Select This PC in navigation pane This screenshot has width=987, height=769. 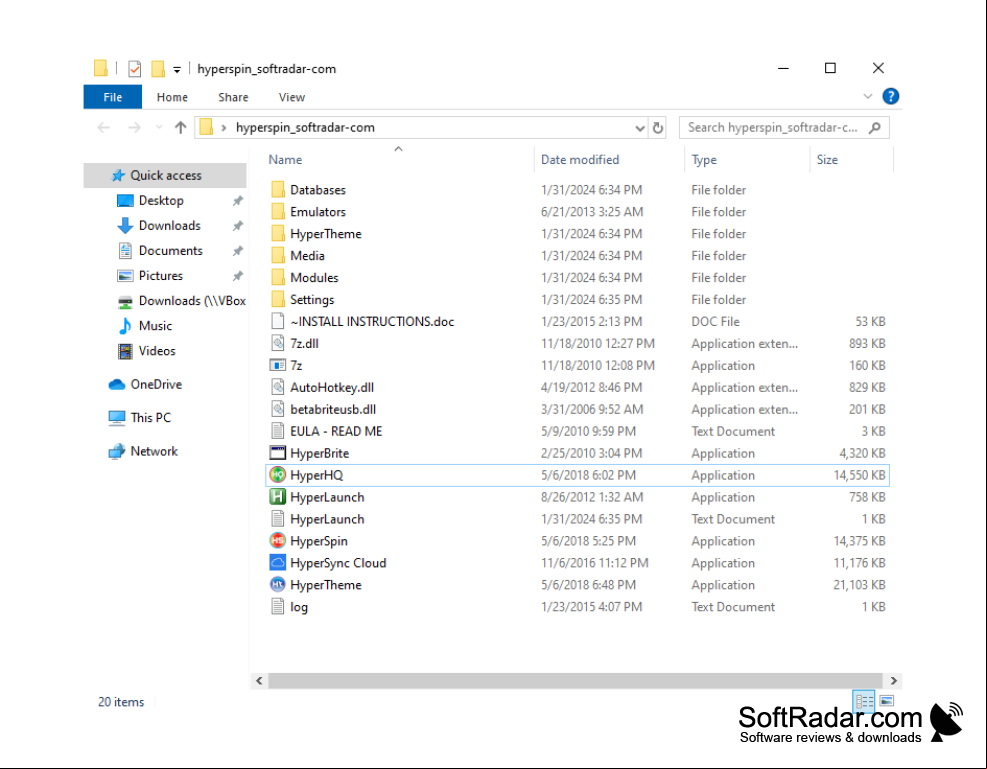pyautogui.click(x=140, y=418)
